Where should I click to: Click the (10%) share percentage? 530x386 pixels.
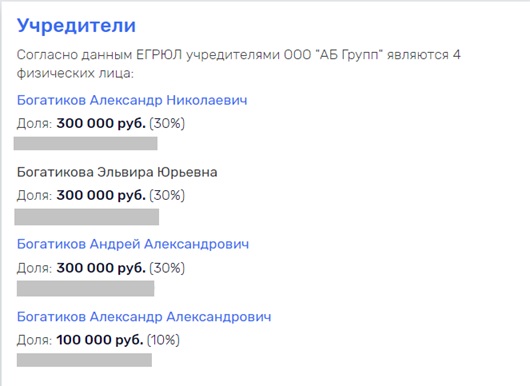[163, 340]
